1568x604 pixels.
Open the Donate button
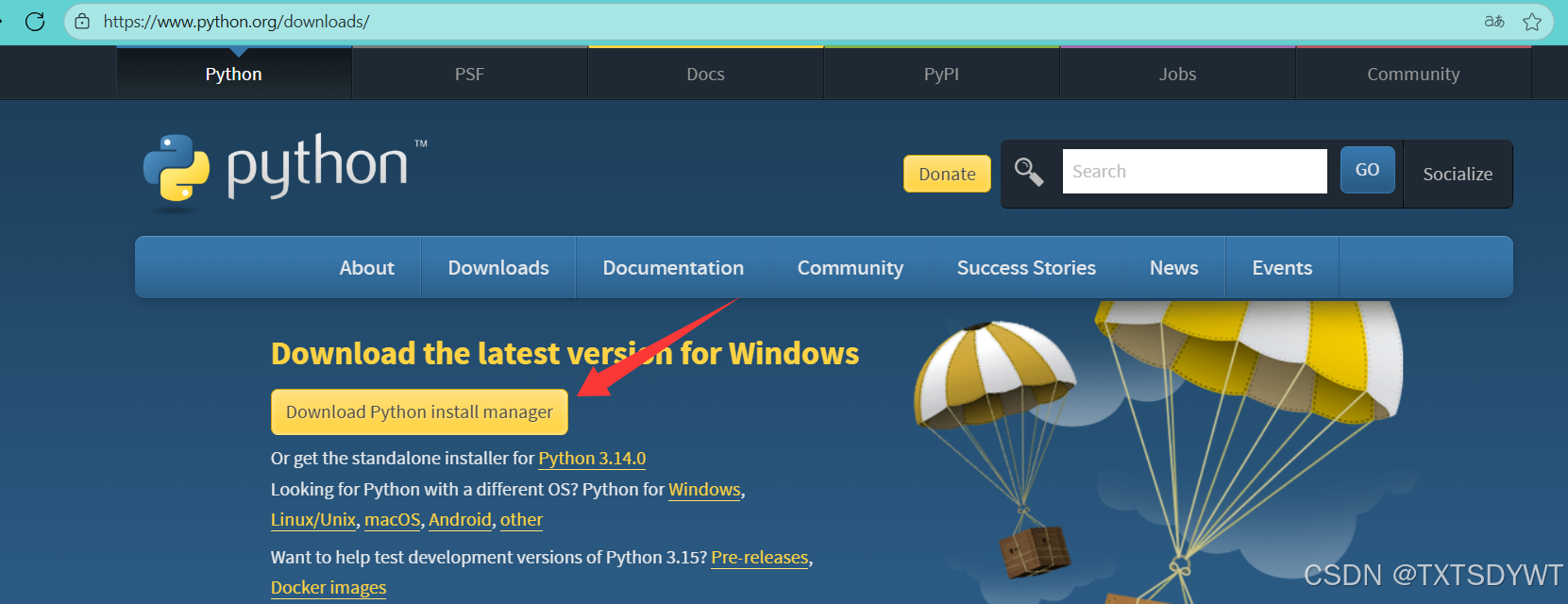tap(947, 174)
